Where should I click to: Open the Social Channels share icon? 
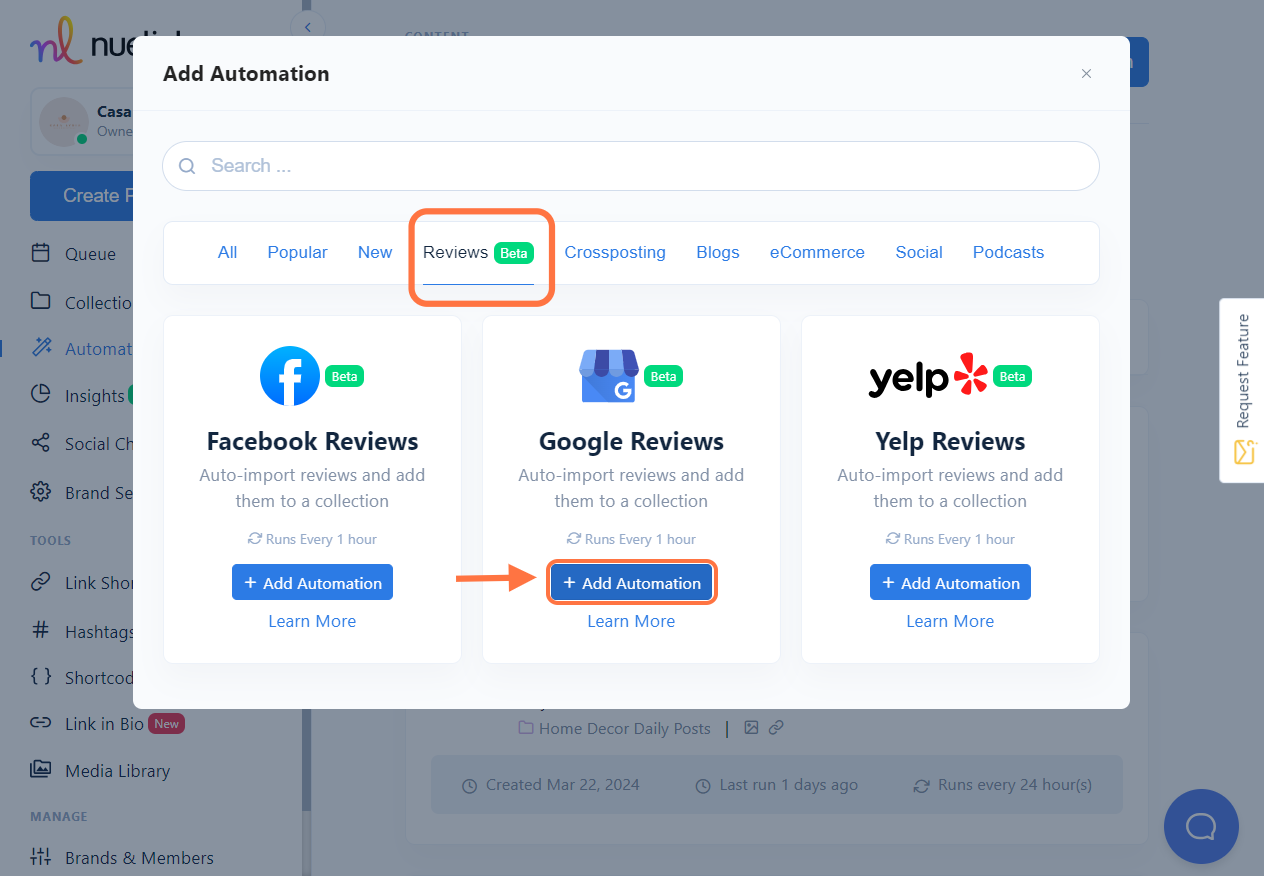pos(40,443)
